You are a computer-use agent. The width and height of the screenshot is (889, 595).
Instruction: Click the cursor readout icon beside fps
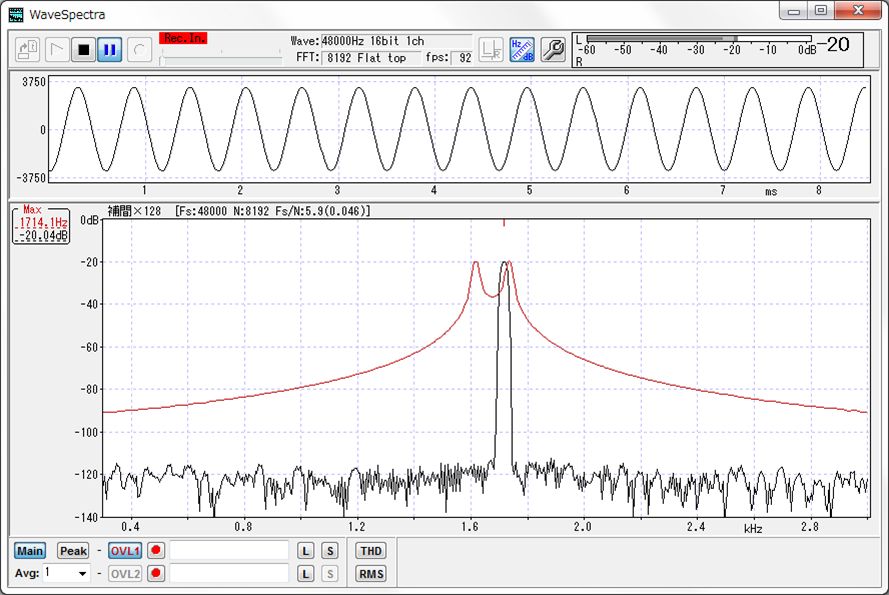491,49
